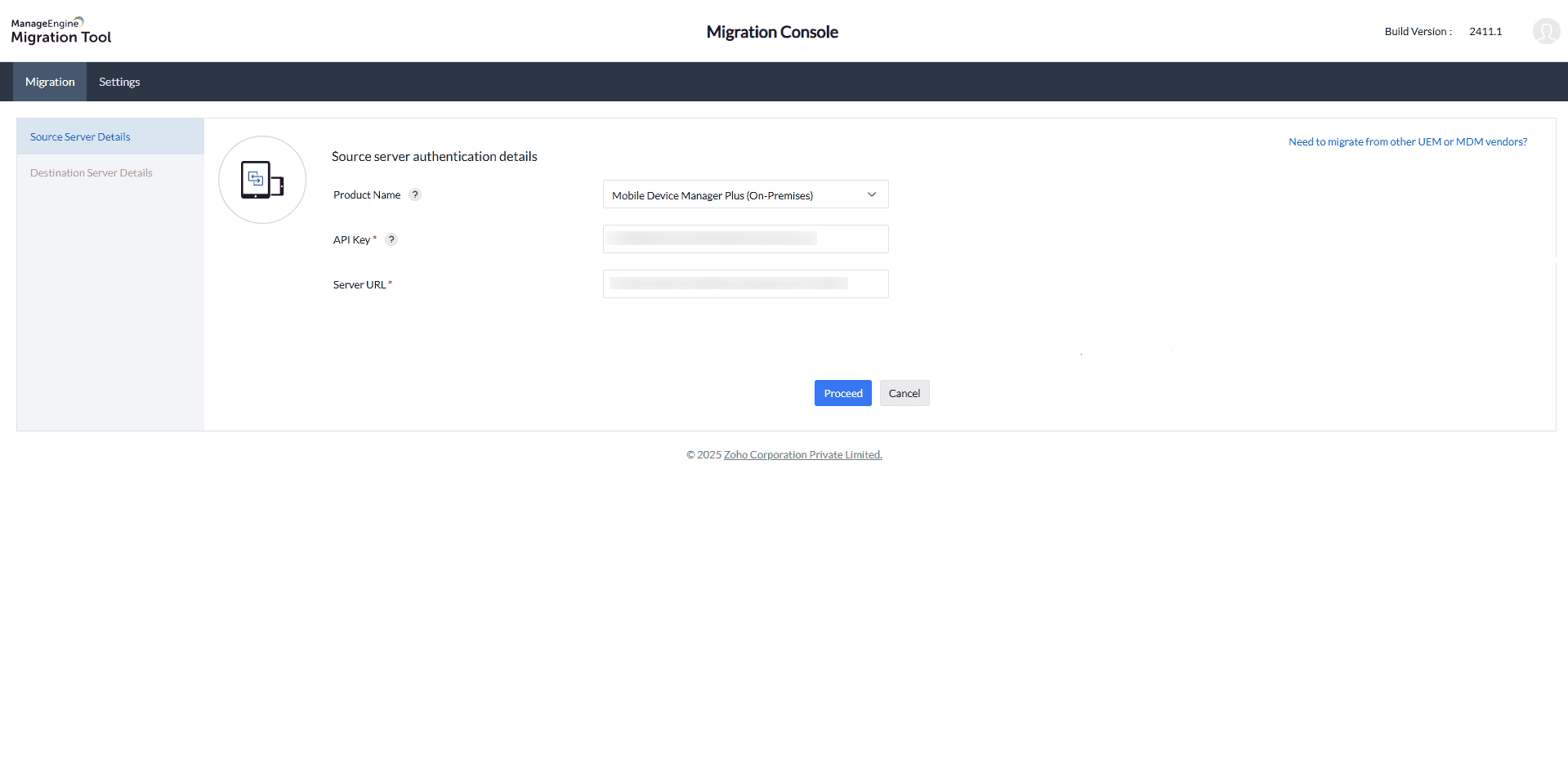Click the ManageEngine Migration Tool logo

click(61, 31)
